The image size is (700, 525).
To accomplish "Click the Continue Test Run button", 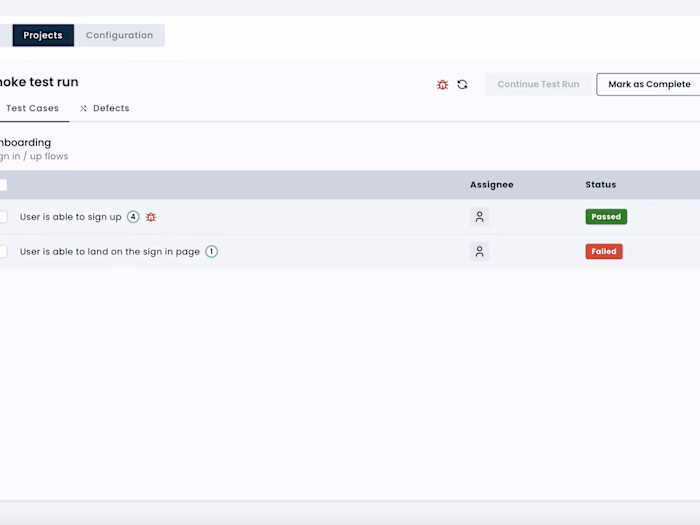I will (x=538, y=84).
